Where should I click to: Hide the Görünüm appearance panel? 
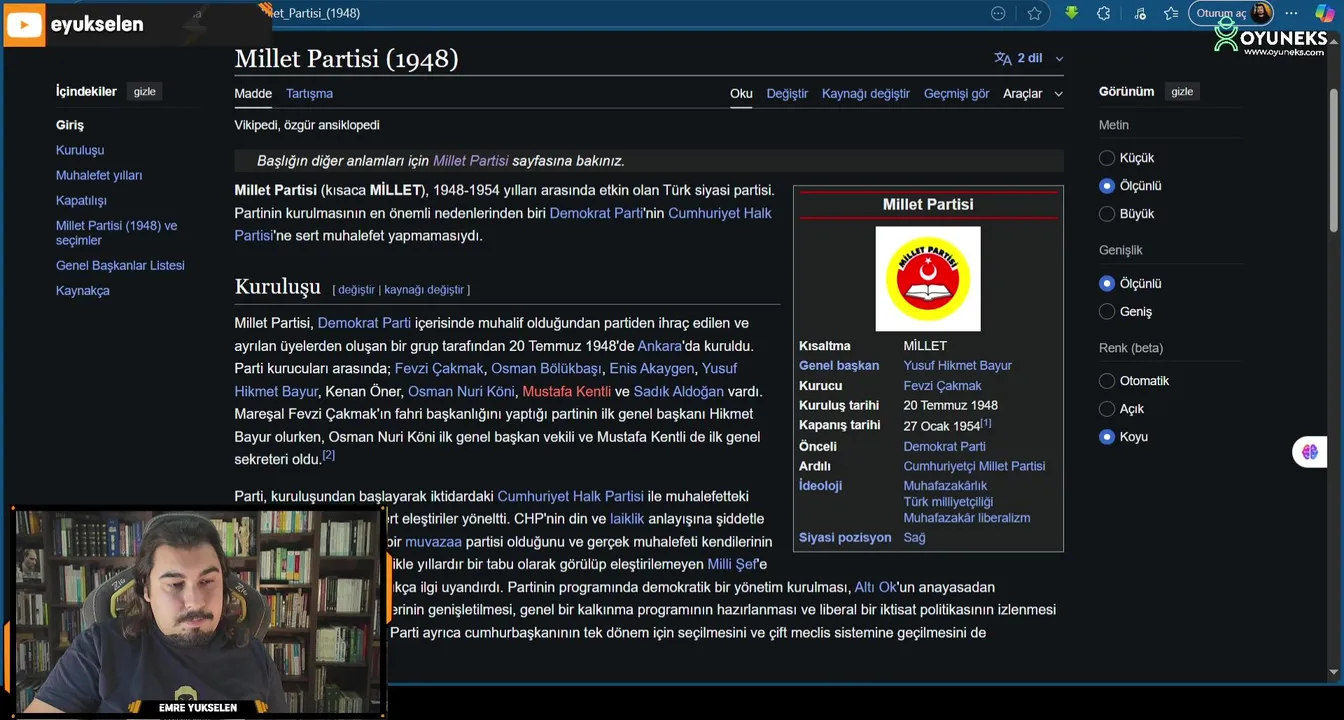point(1182,92)
